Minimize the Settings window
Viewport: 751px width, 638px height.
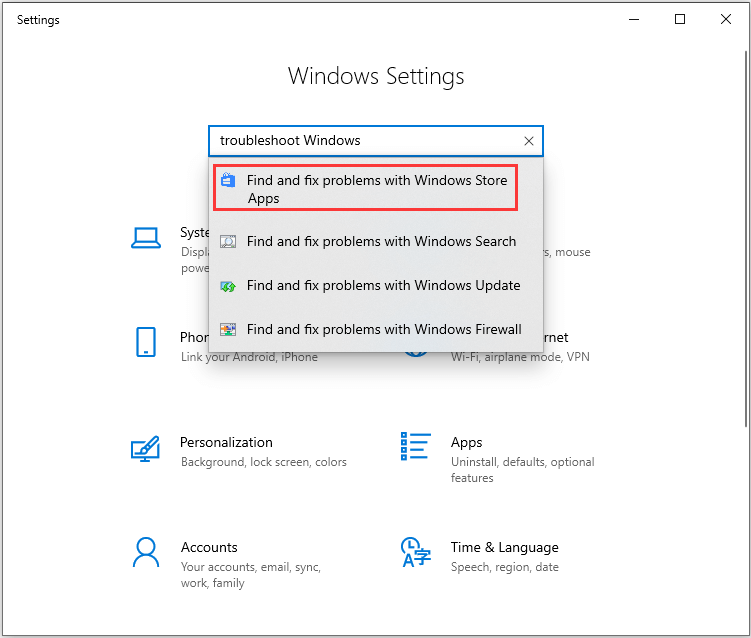tap(634, 20)
